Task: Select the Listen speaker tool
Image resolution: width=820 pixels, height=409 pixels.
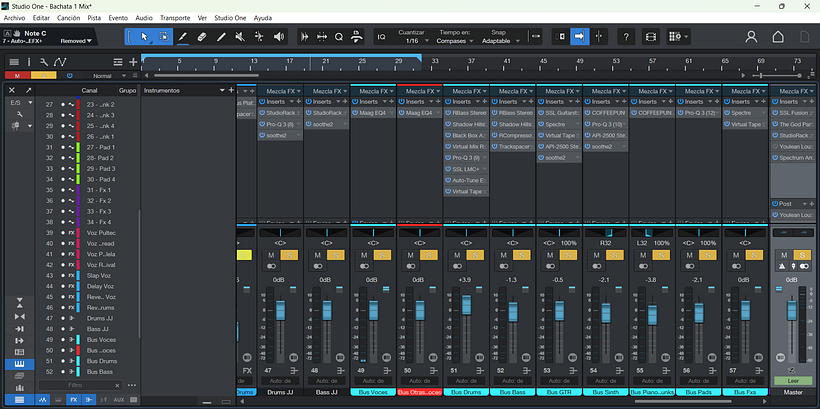Action: pos(279,37)
